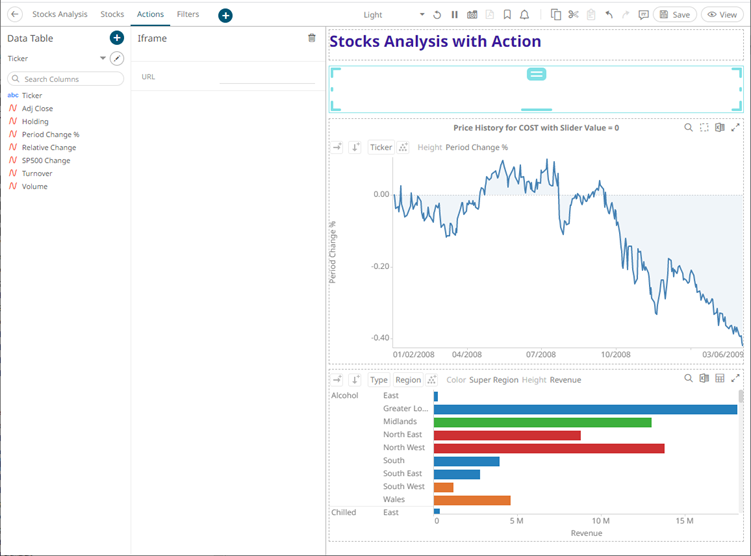Maximize the price history chart
Viewport: 751px width, 556px height.
point(736,128)
